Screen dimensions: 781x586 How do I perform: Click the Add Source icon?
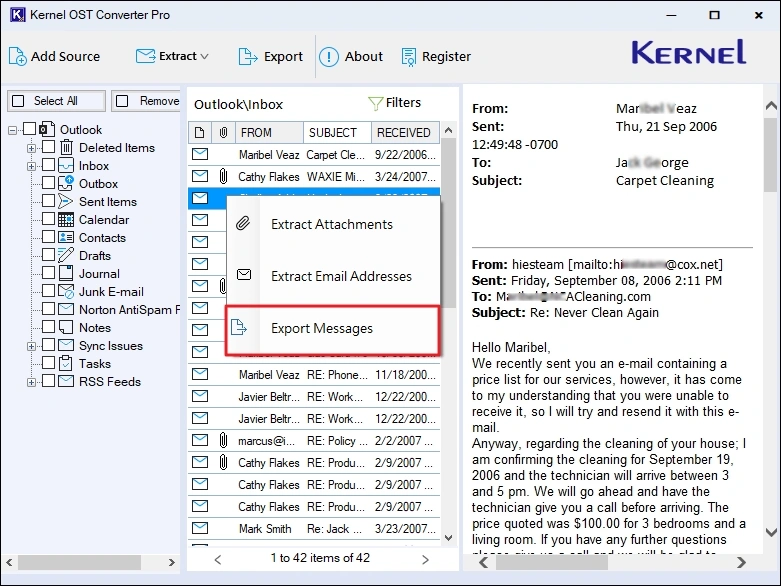coord(17,56)
